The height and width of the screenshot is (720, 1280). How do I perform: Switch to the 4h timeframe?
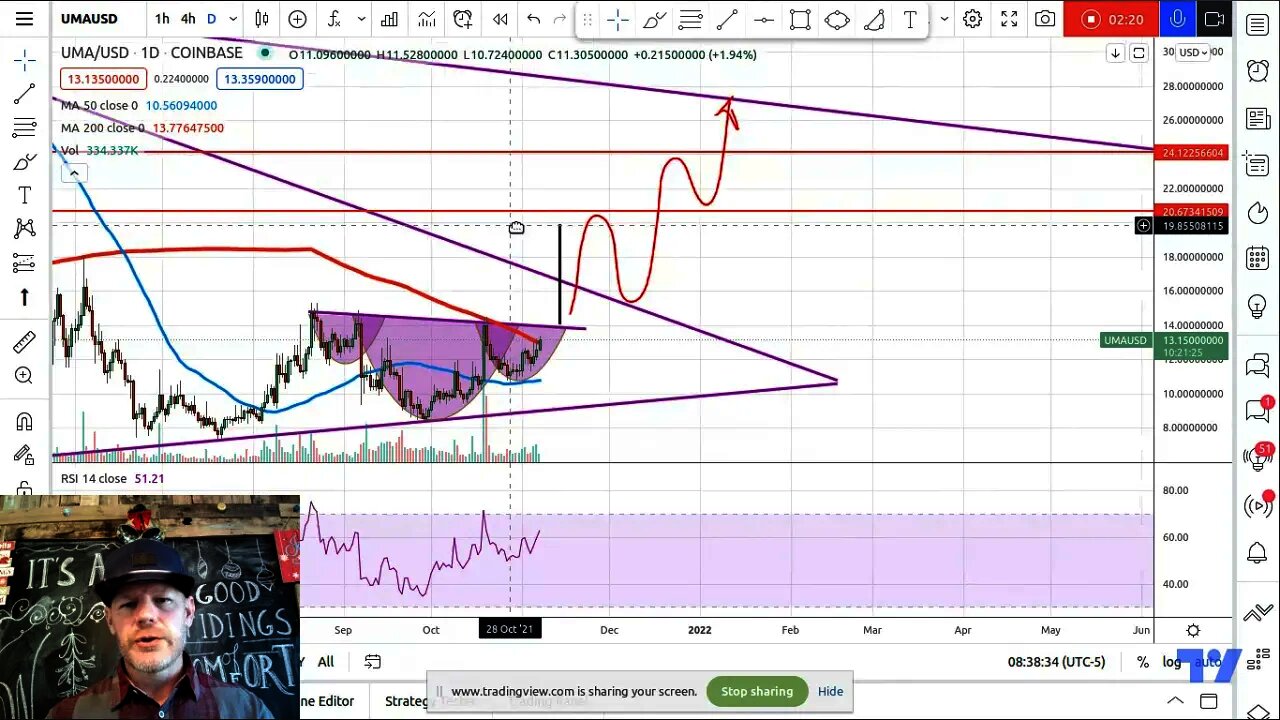[x=188, y=18]
